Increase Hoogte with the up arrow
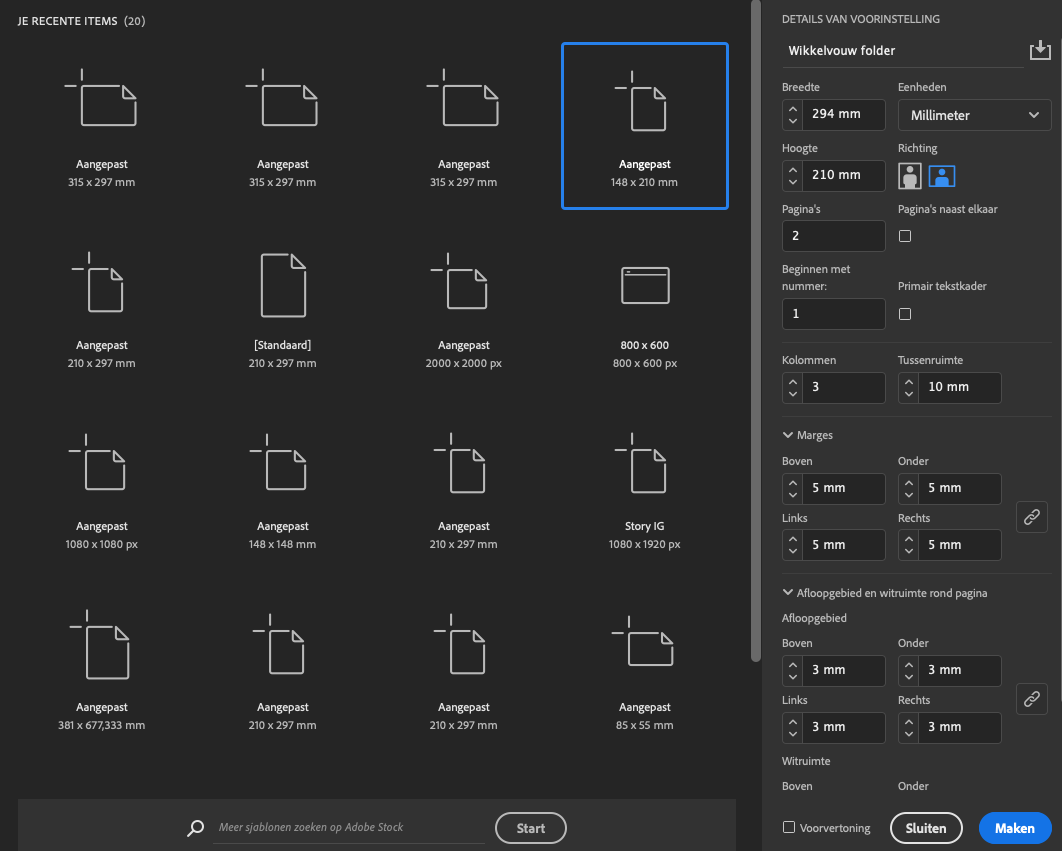 point(792,169)
